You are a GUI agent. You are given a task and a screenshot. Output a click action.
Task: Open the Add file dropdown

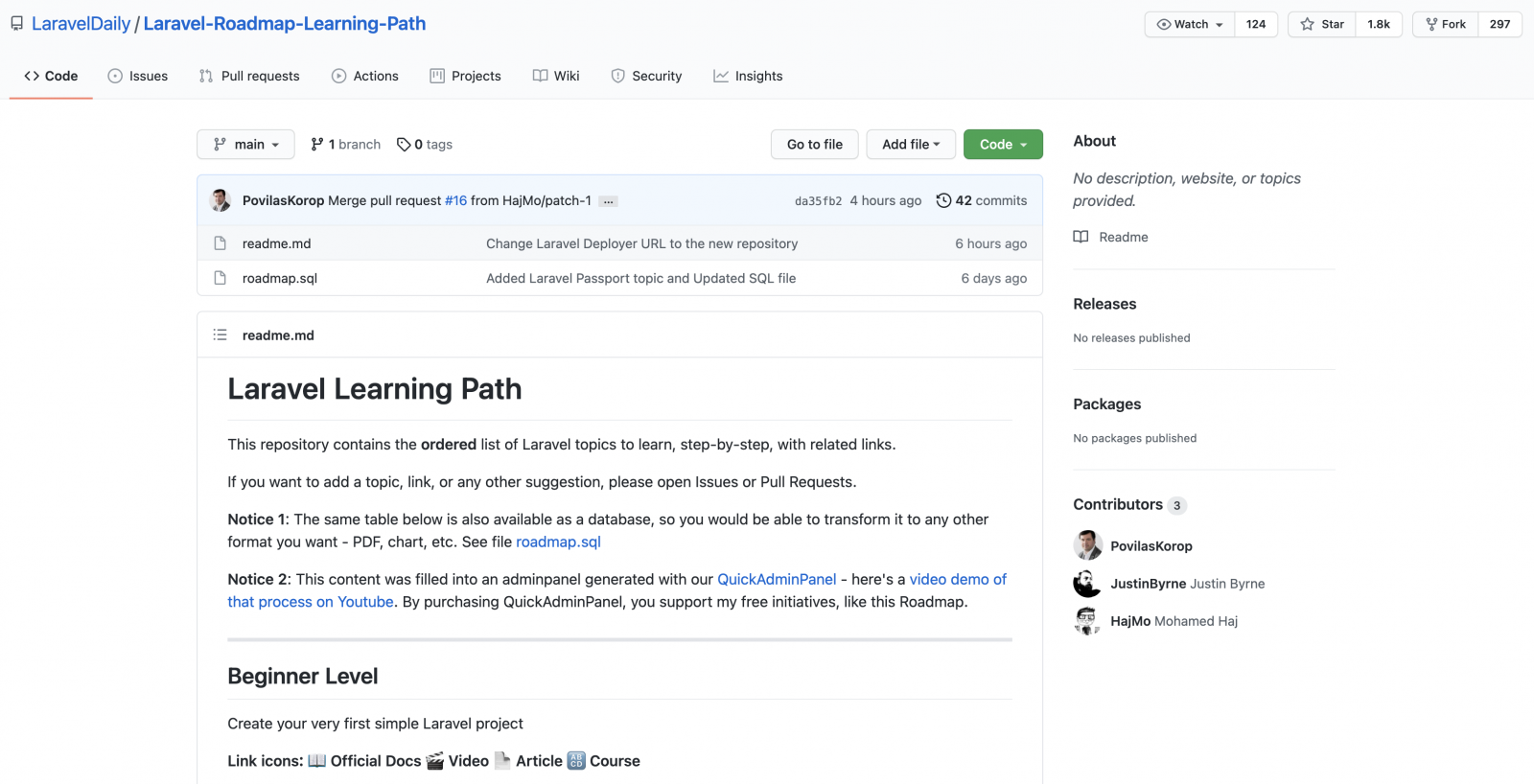[x=911, y=145]
